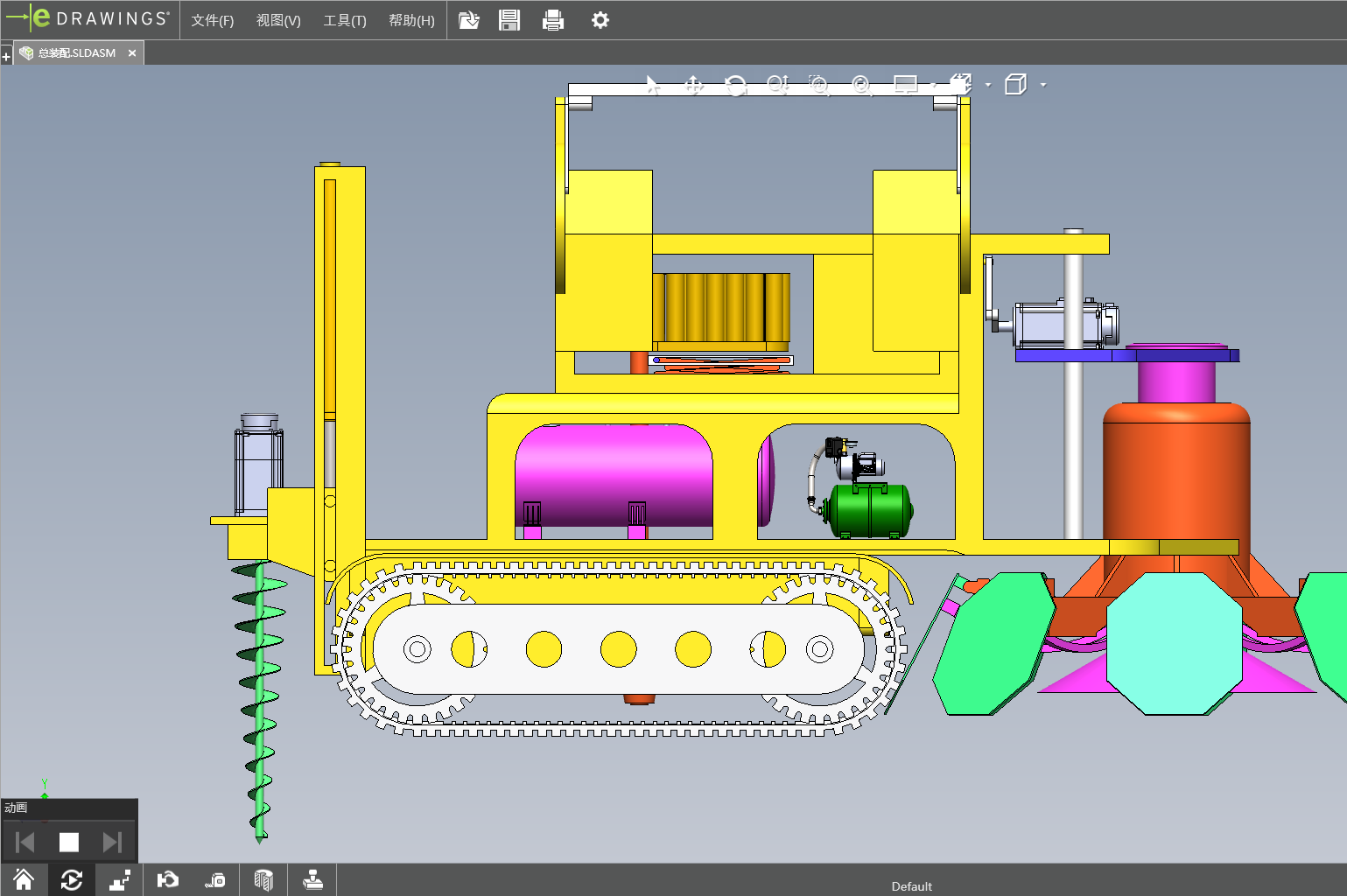Add a new tab with plus button
This screenshot has width=1347, height=896.
point(6,57)
